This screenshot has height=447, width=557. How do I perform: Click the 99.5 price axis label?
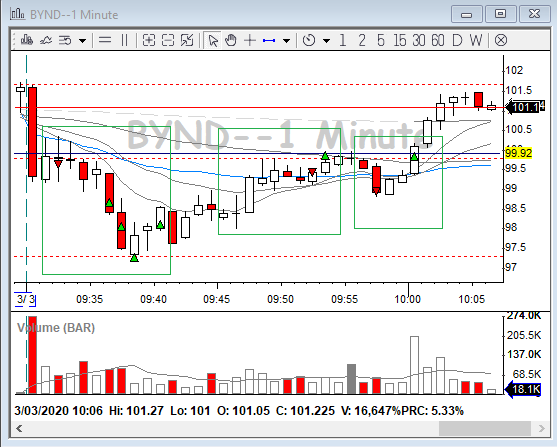coord(515,168)
